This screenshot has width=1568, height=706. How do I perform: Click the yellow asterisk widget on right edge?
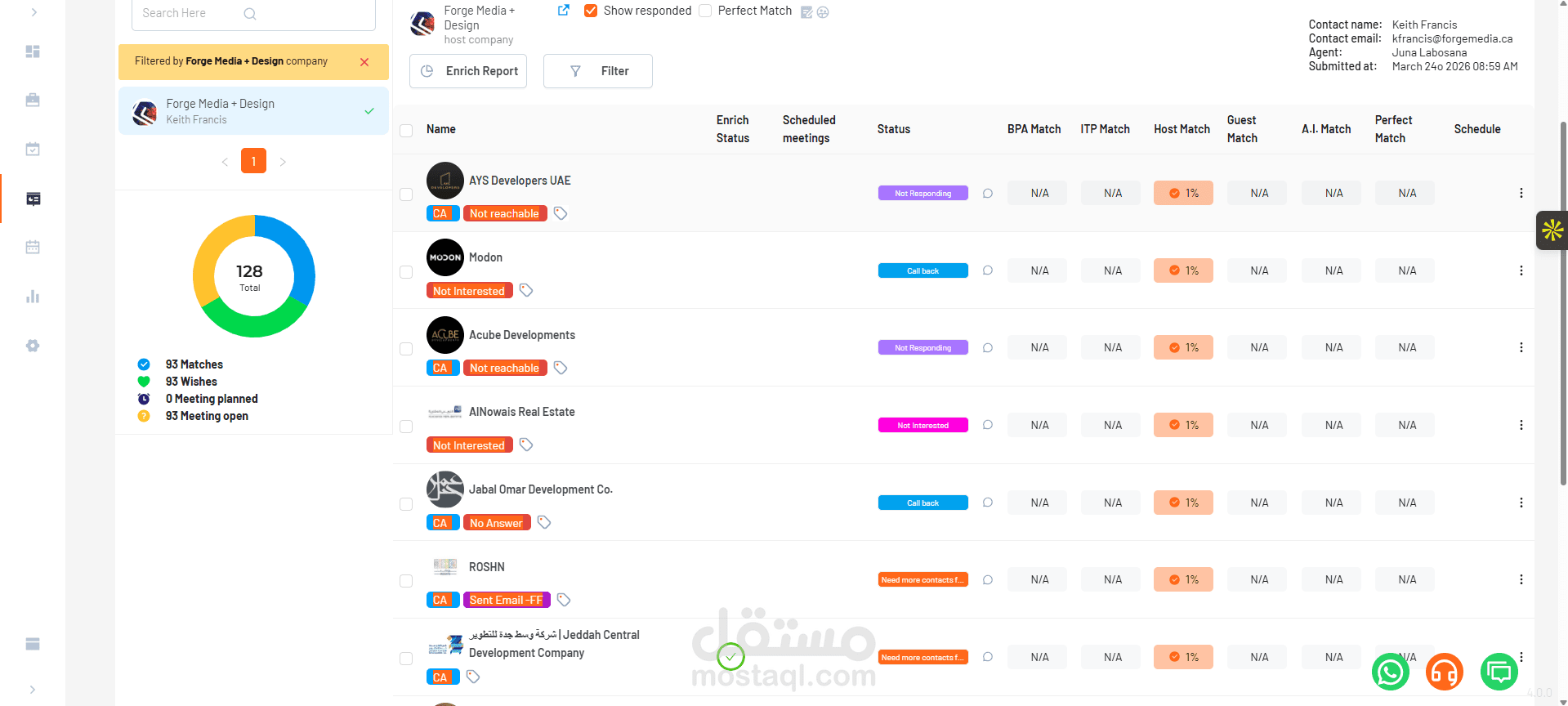(1552, 230)
